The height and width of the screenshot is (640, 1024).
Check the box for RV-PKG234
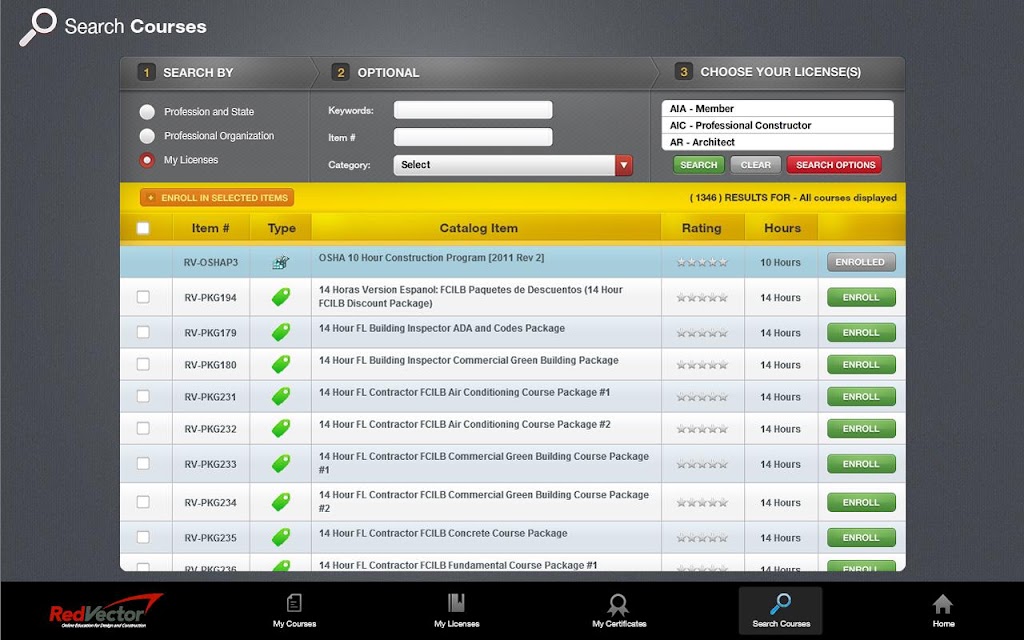pyautogui.click(x=143, y=502)
